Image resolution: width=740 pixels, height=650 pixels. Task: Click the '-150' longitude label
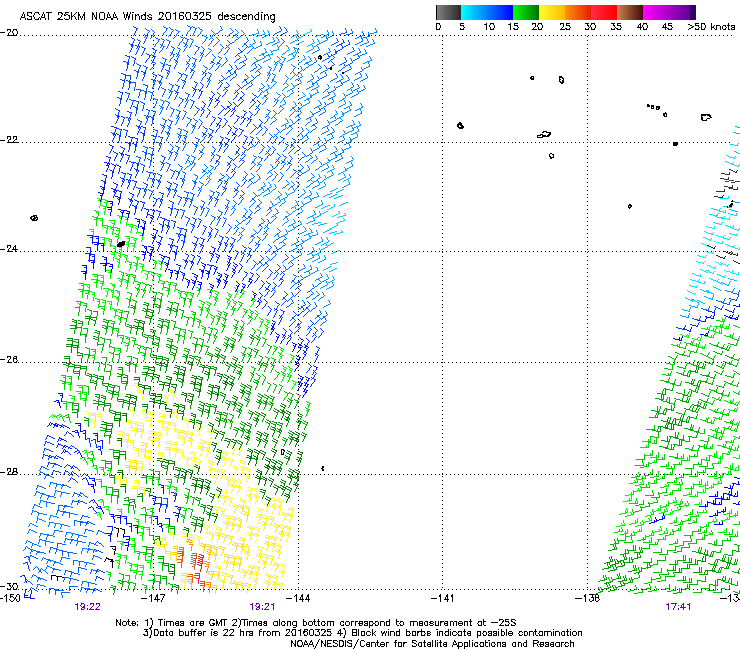(x=10, y=598)
